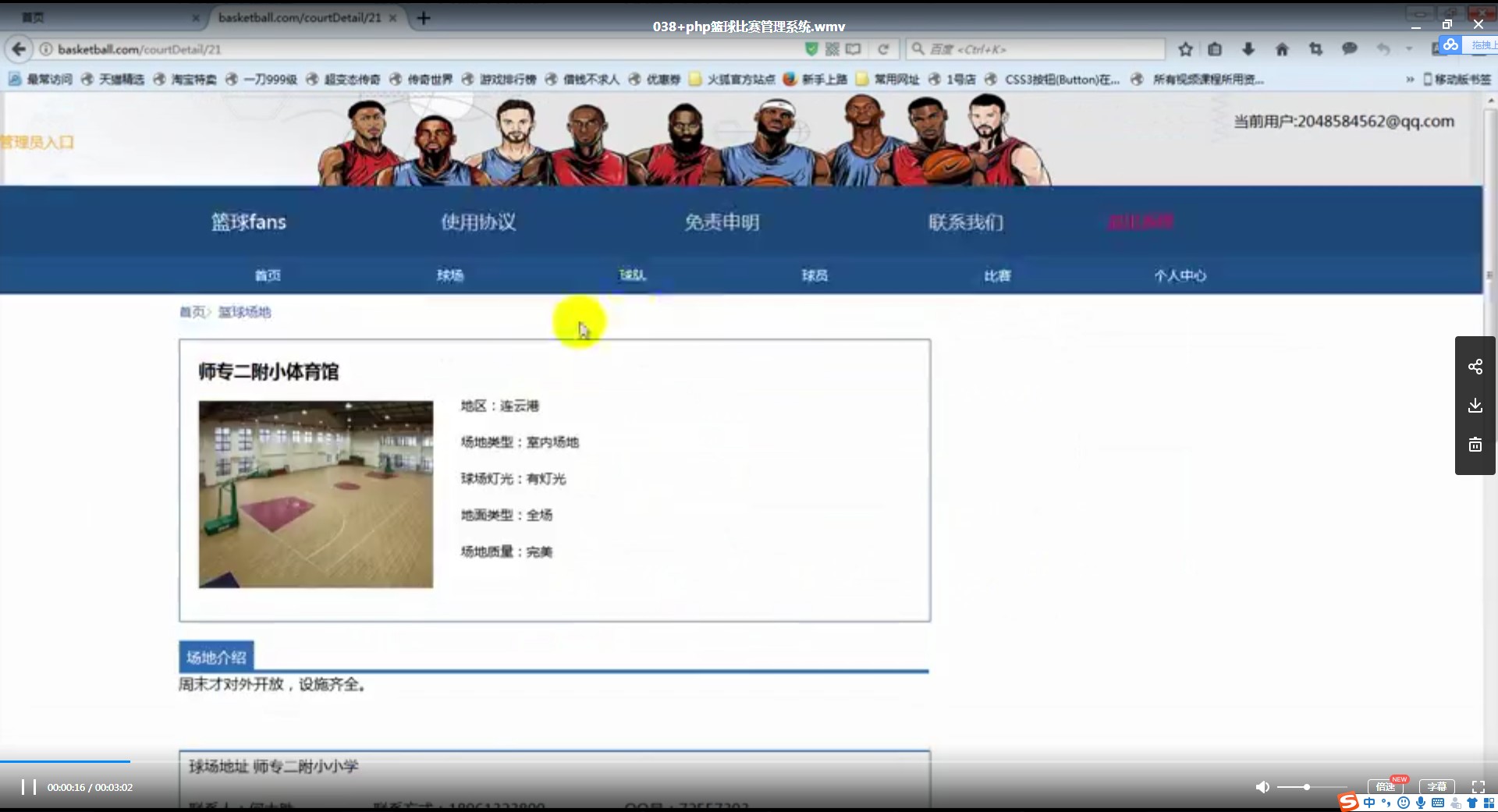Viewport: 1498px width, 812px height.
Task: Click the gymnasium court photo thumbnail
Action: coord(316,495)
